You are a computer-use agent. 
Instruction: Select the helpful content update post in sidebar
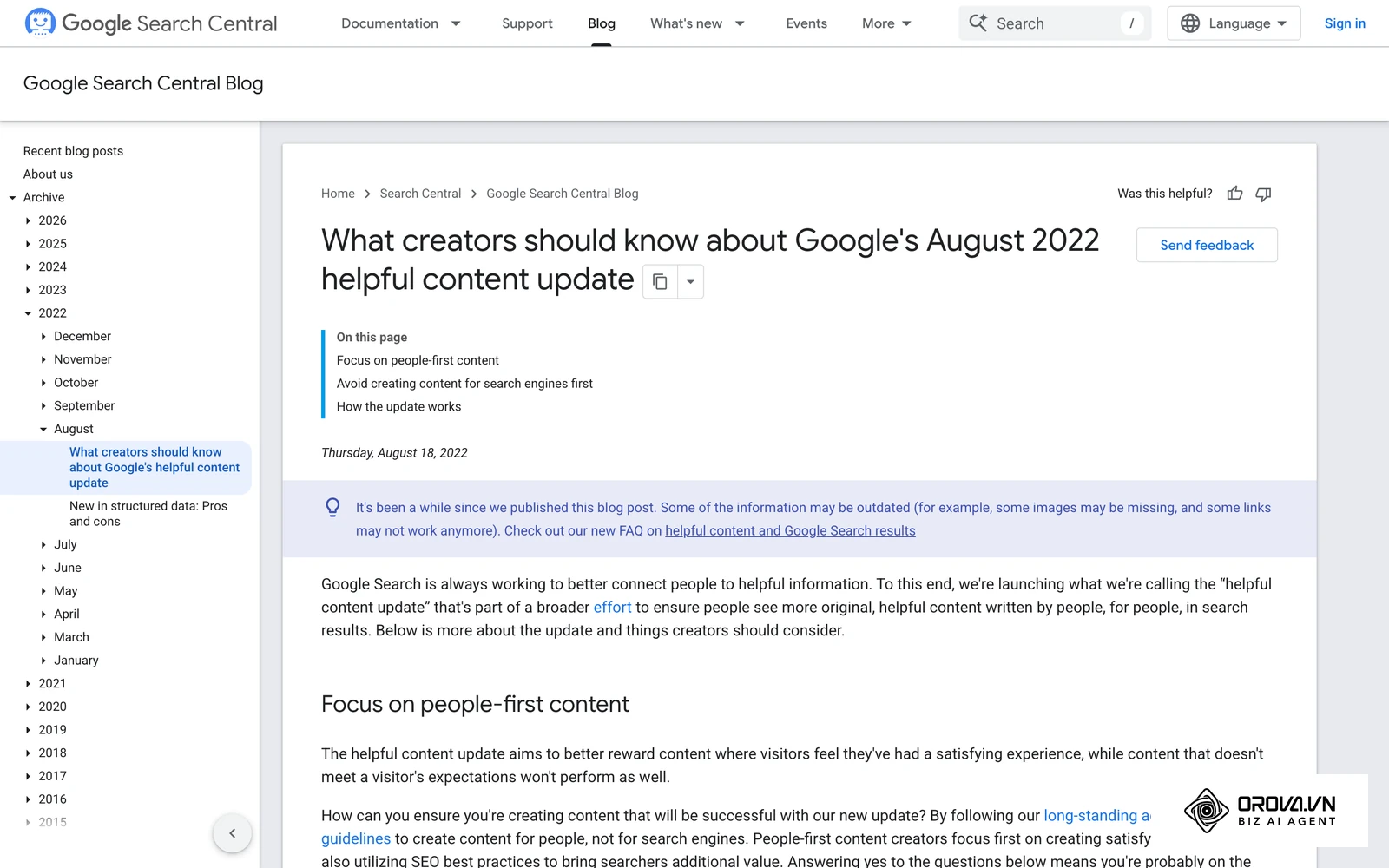click(155, 468)
